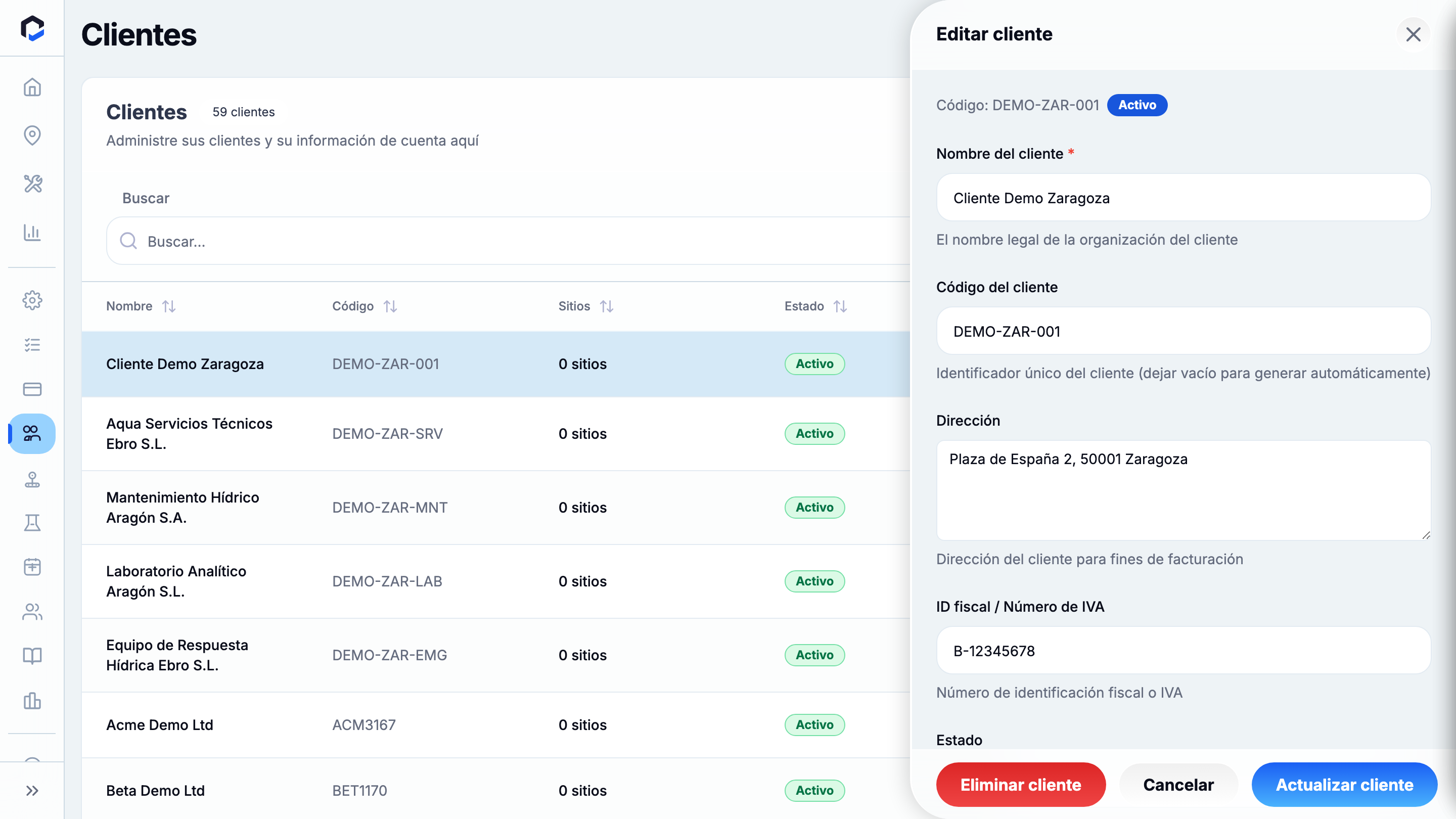Open the checklist sidebar icon

coord(32,345)
